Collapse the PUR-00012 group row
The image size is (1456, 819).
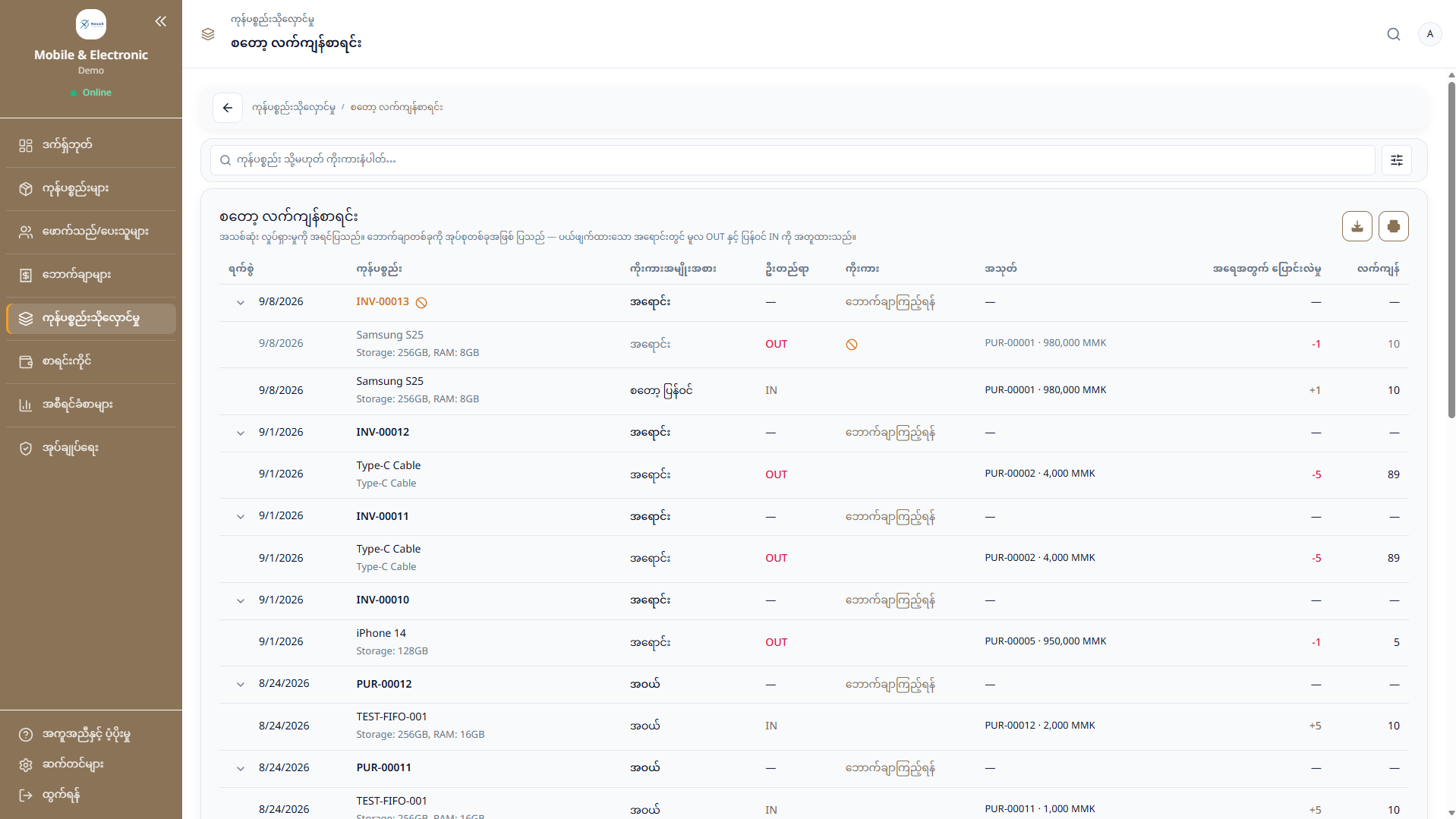(241, 684)
